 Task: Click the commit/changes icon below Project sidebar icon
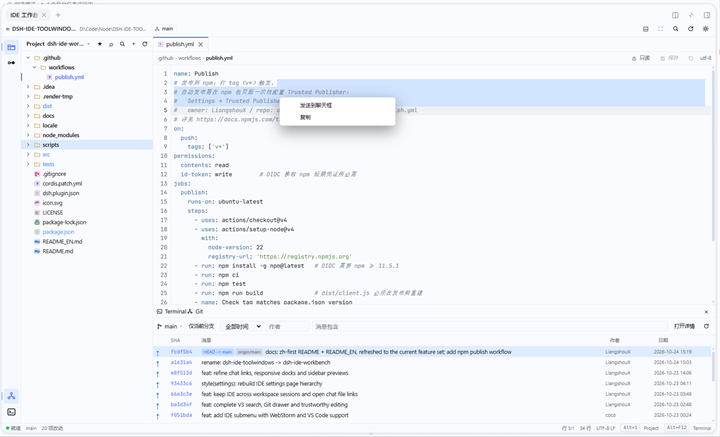click(11, 62)
